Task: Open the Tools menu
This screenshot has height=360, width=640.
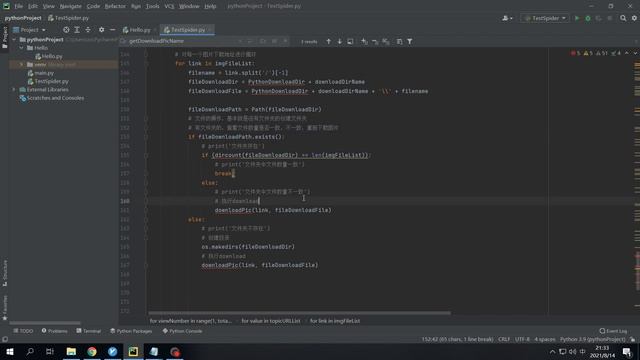Action: click(153, 6)
